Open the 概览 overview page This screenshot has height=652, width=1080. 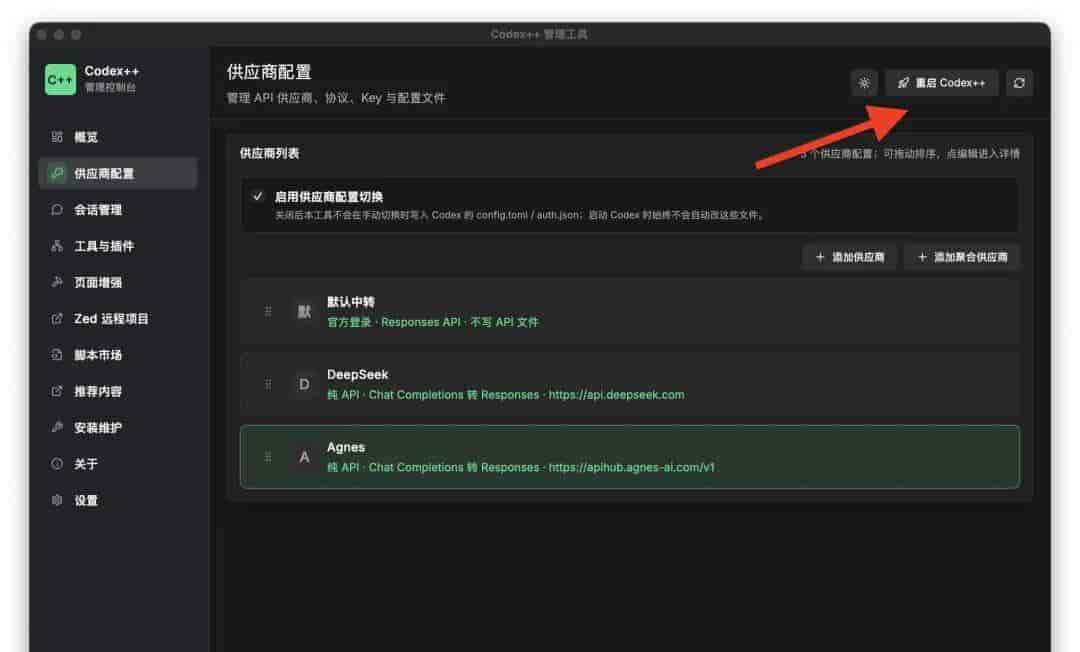point(118,137)
